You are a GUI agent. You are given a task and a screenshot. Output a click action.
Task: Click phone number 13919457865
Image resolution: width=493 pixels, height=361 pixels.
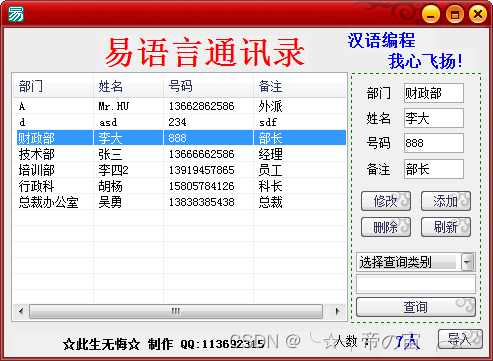(201, 170)
